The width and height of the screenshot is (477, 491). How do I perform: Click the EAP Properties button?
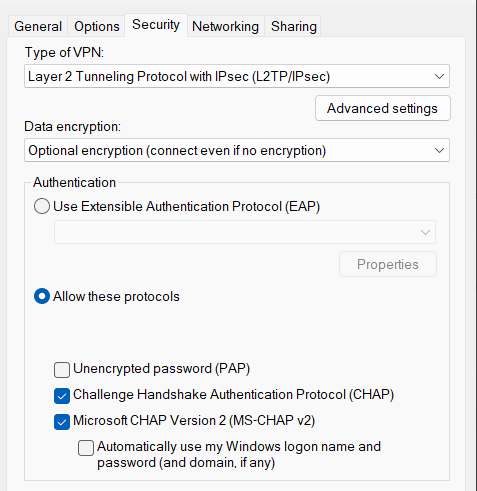coord(388,264)
